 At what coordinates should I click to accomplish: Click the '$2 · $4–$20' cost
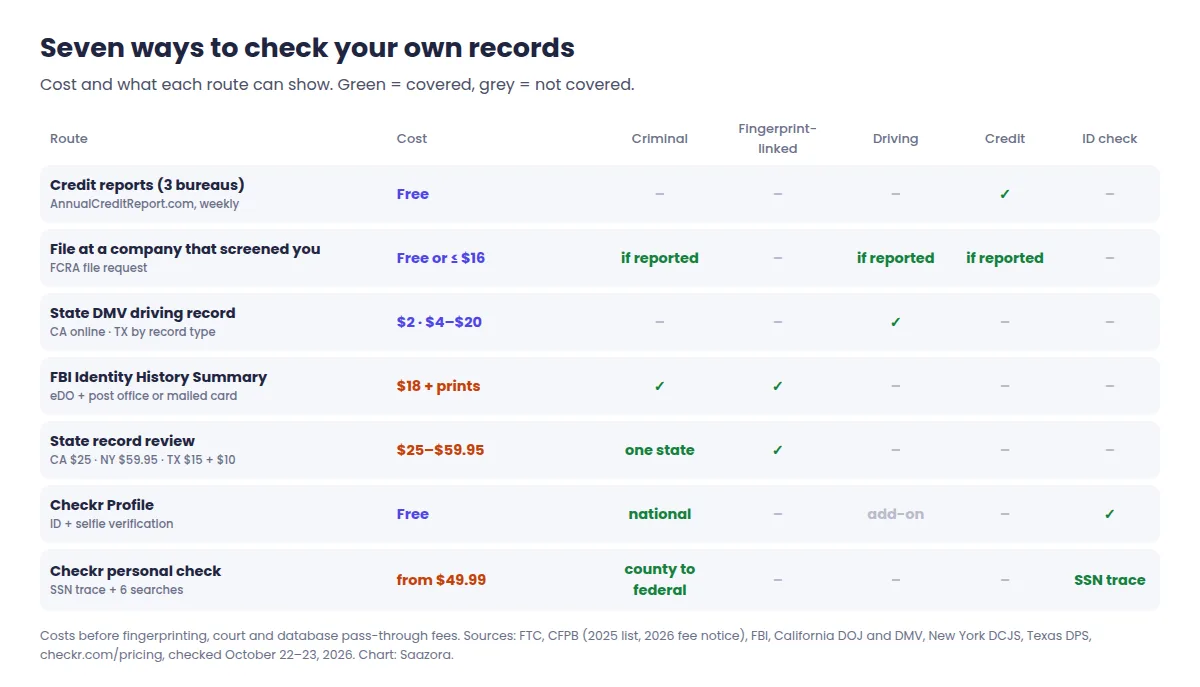439,322
